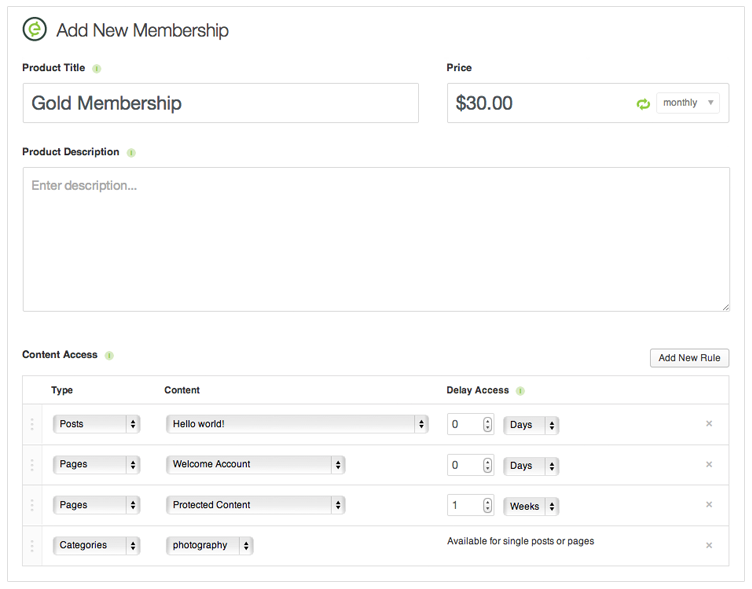
Task: Click the green recurring billing icon
Action: click(x=643, y=103)
